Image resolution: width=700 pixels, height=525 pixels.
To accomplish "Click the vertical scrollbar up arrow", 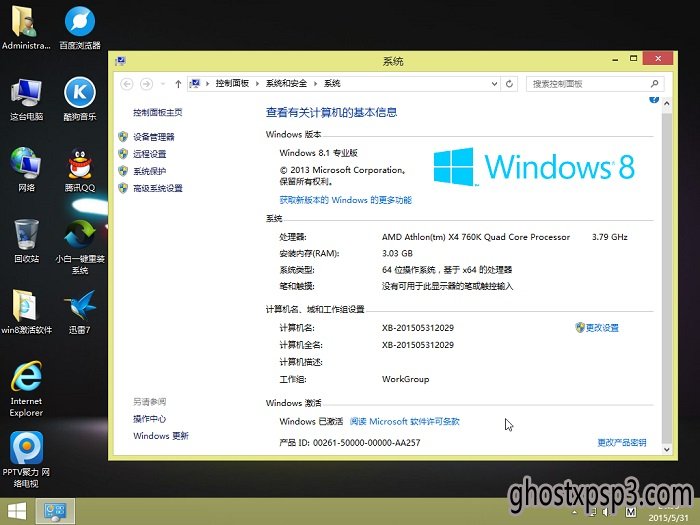I will click(667, 104).
